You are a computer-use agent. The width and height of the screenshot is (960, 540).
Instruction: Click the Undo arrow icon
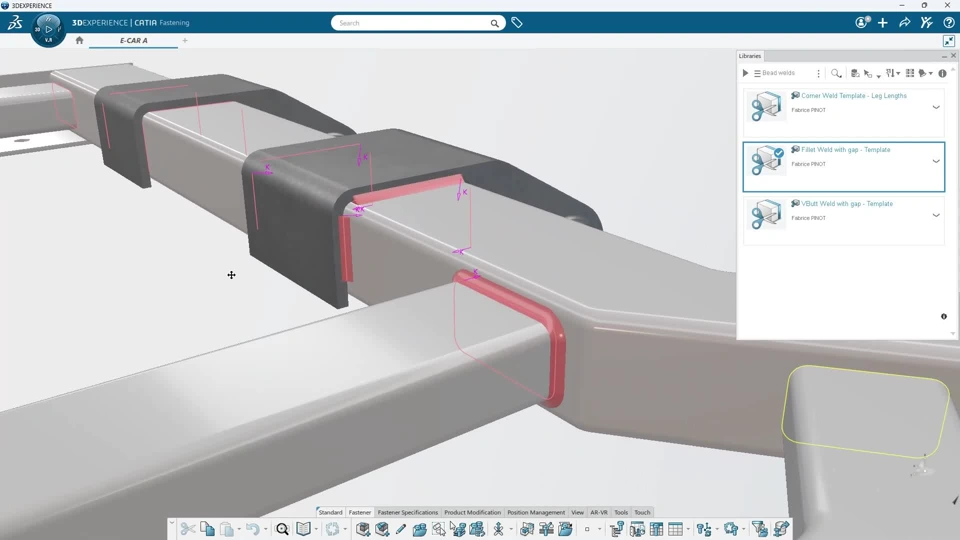252,529
